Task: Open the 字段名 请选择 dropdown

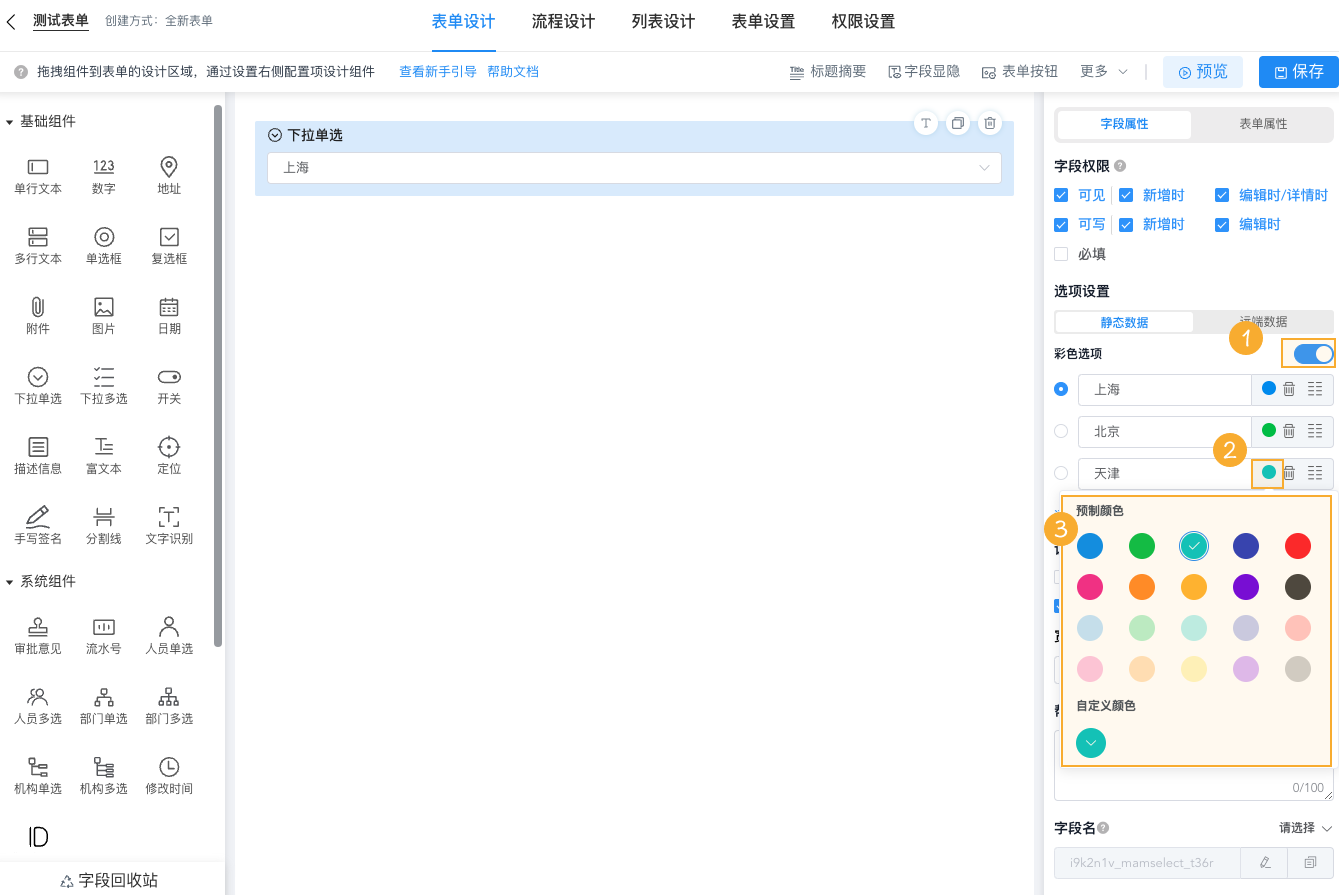Action: pyautogui.click(x=1295, y=827)
